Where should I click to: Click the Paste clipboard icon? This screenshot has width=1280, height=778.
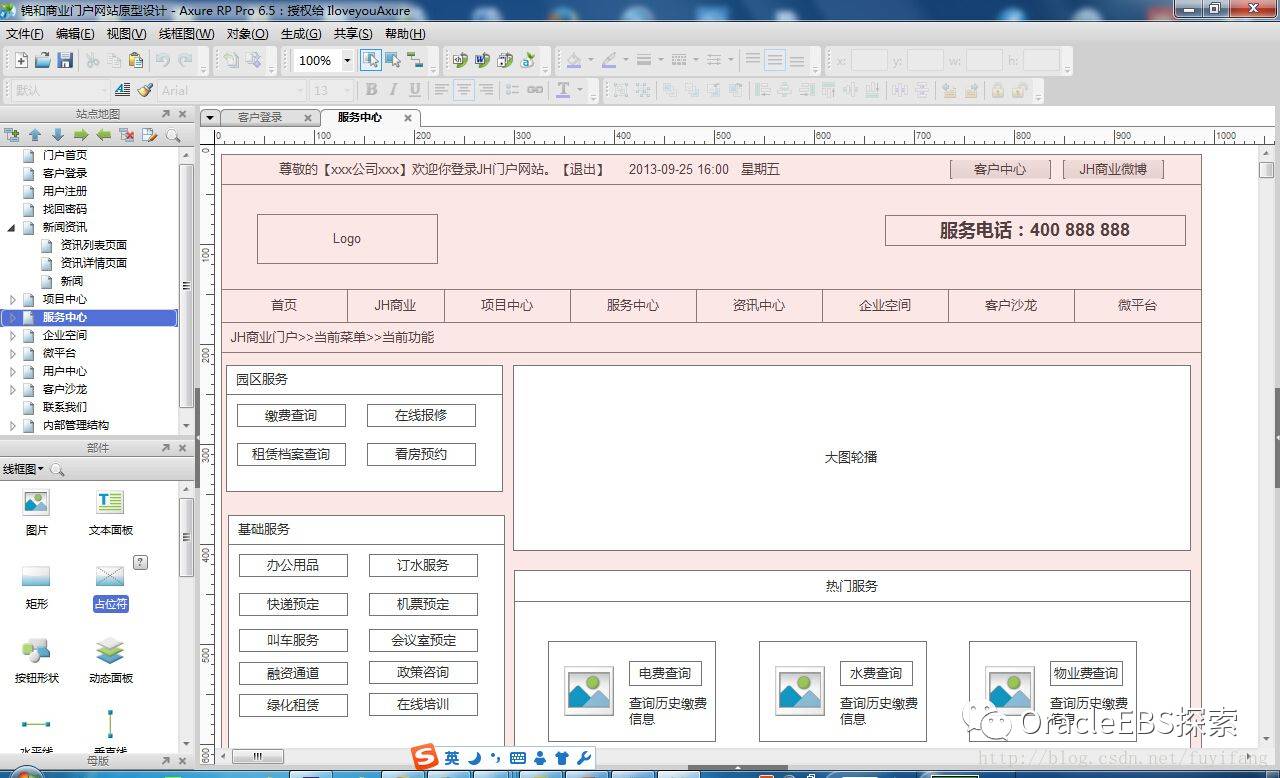136,60
